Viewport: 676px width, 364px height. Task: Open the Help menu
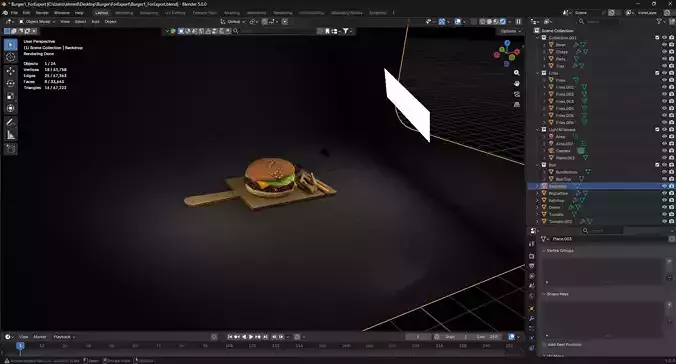coord(79,13)
